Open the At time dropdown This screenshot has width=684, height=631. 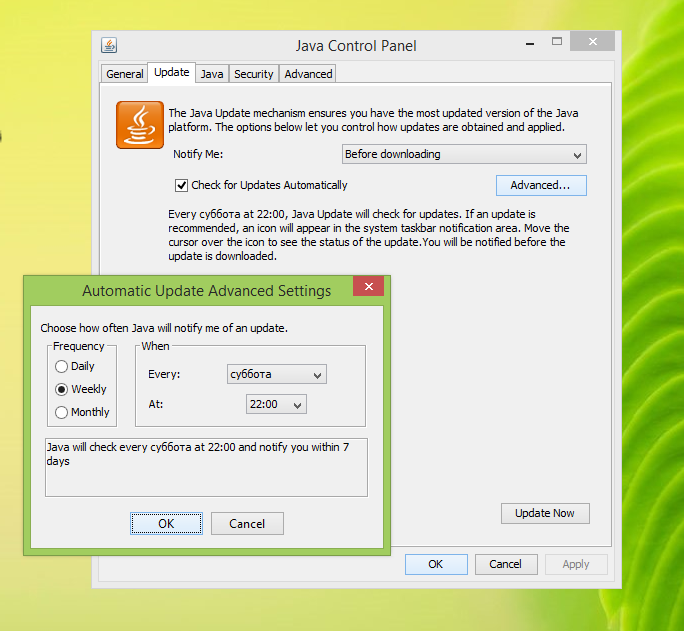(276, 404)
